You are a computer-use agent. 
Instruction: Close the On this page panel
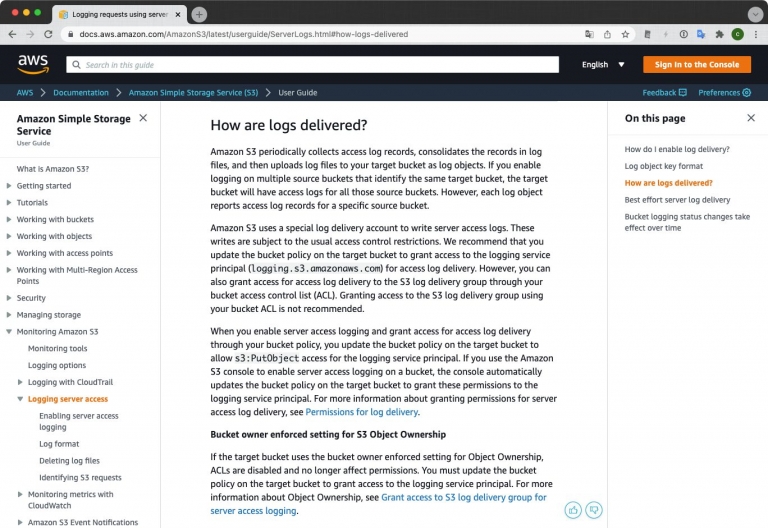[x=751, y=118]
